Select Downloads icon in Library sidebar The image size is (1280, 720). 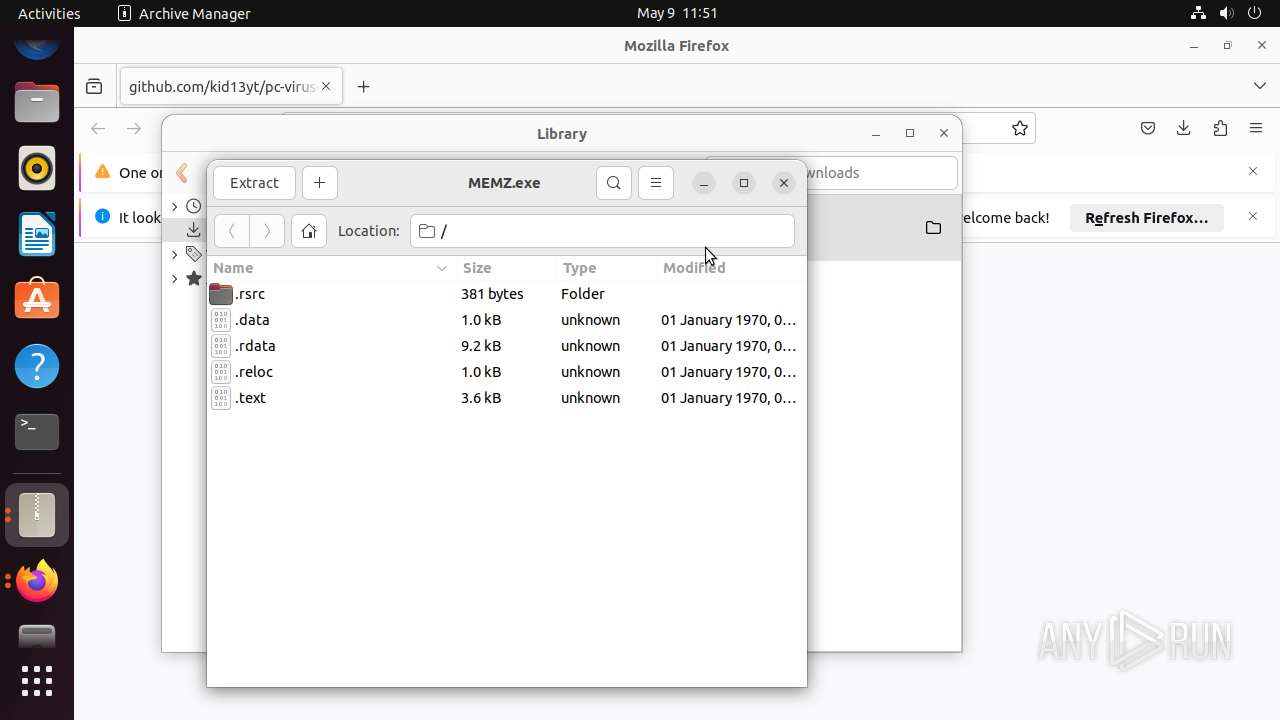coord(194,230)
